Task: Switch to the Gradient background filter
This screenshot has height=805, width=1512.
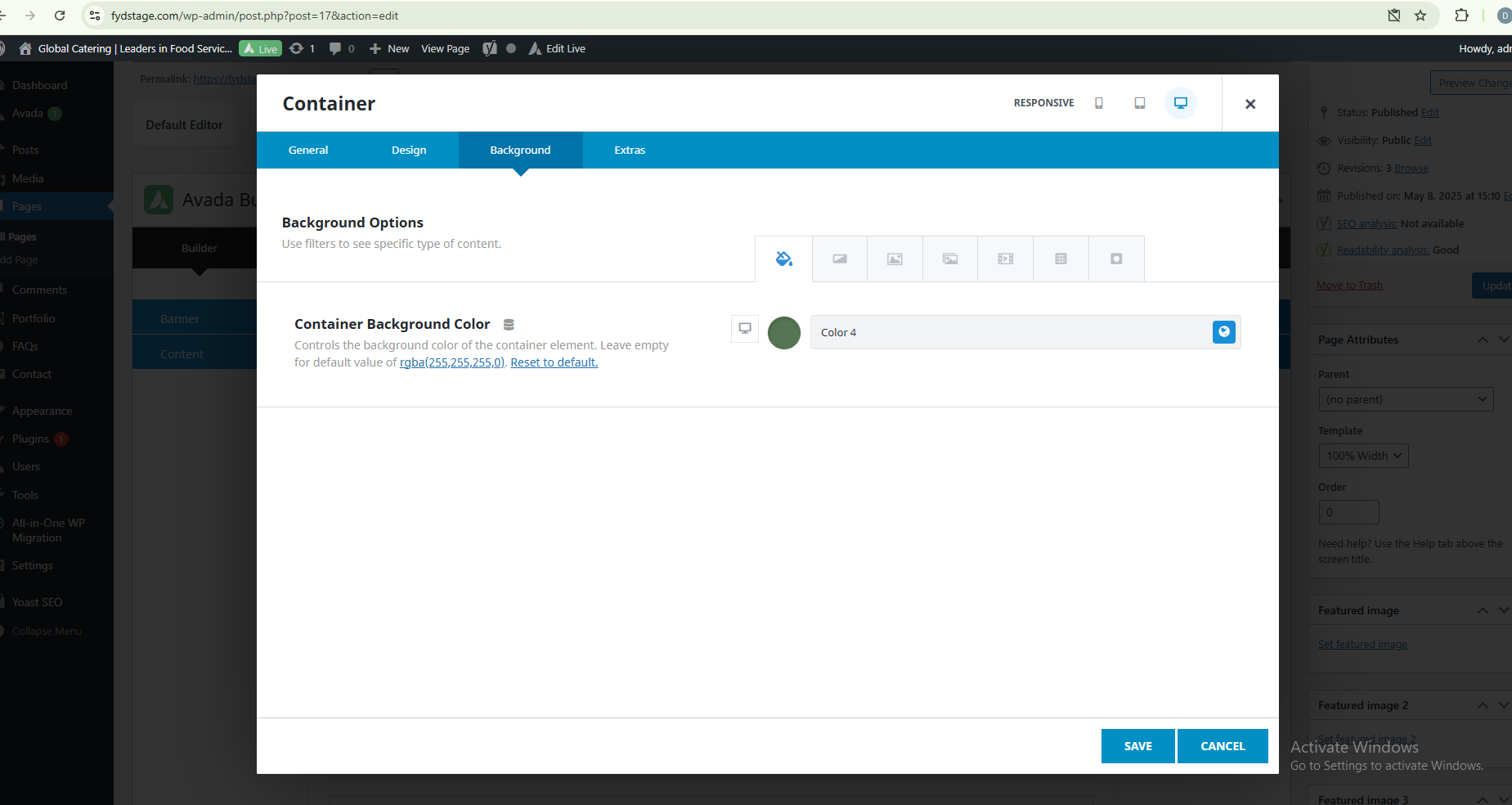Action: [x=839, y=259]
